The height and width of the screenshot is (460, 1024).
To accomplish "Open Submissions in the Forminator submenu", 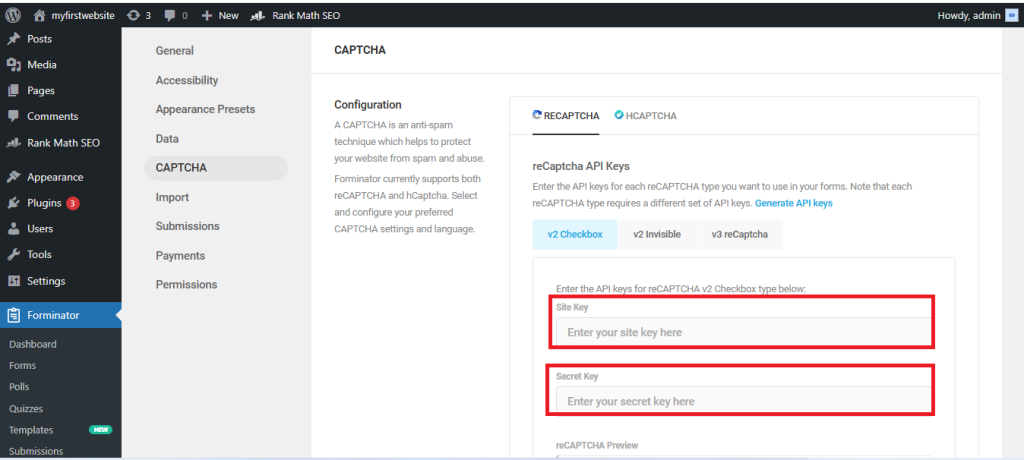I will [x=36, y=451].
